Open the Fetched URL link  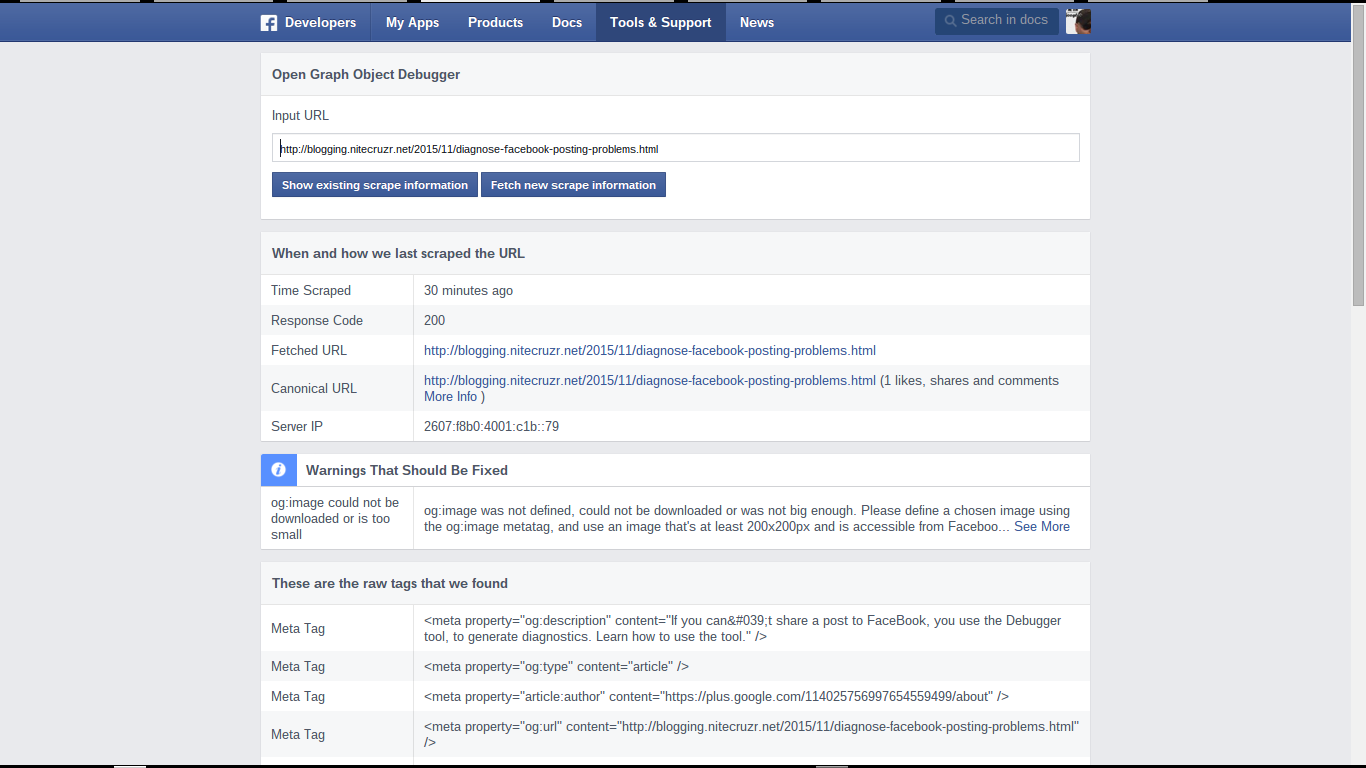coord(649,350)
